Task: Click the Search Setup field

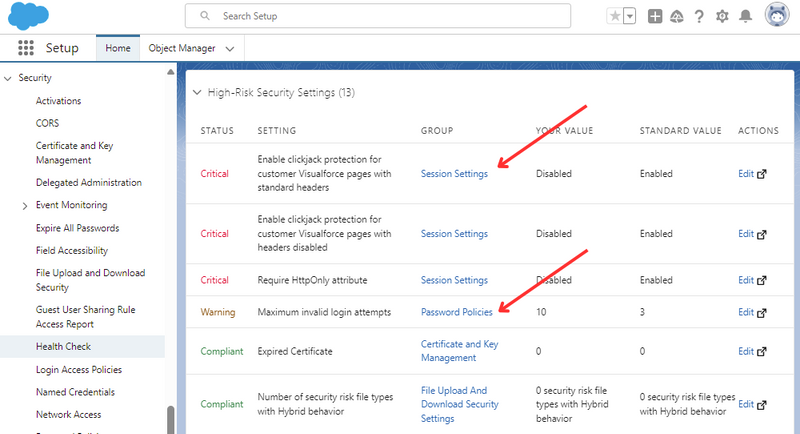Action: (x=378, y=16)
